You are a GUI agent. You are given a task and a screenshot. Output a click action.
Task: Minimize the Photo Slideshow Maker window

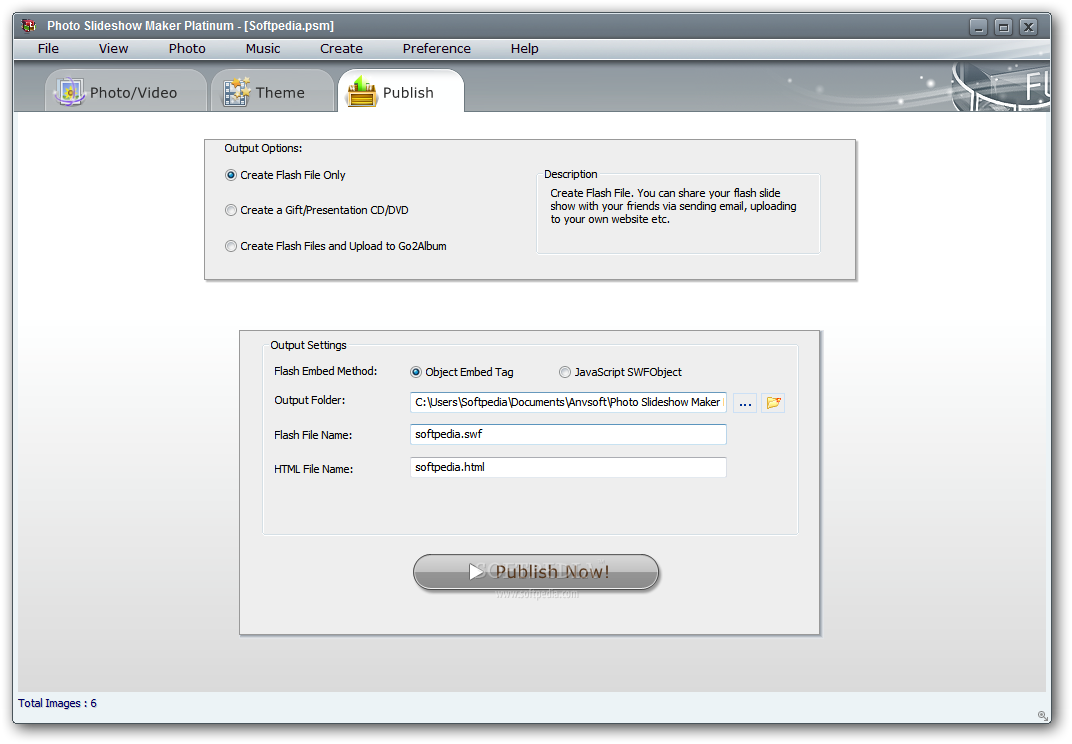pyautogui.click(x=978, y=27)
